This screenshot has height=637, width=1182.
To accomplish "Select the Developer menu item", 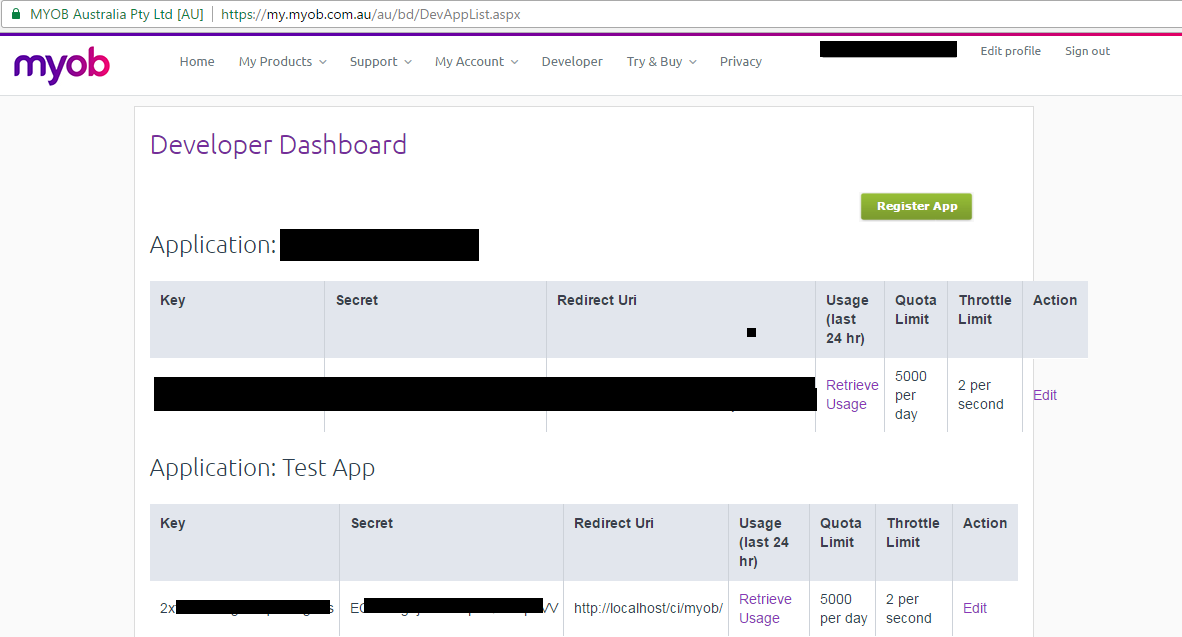I will click(571, 61).
